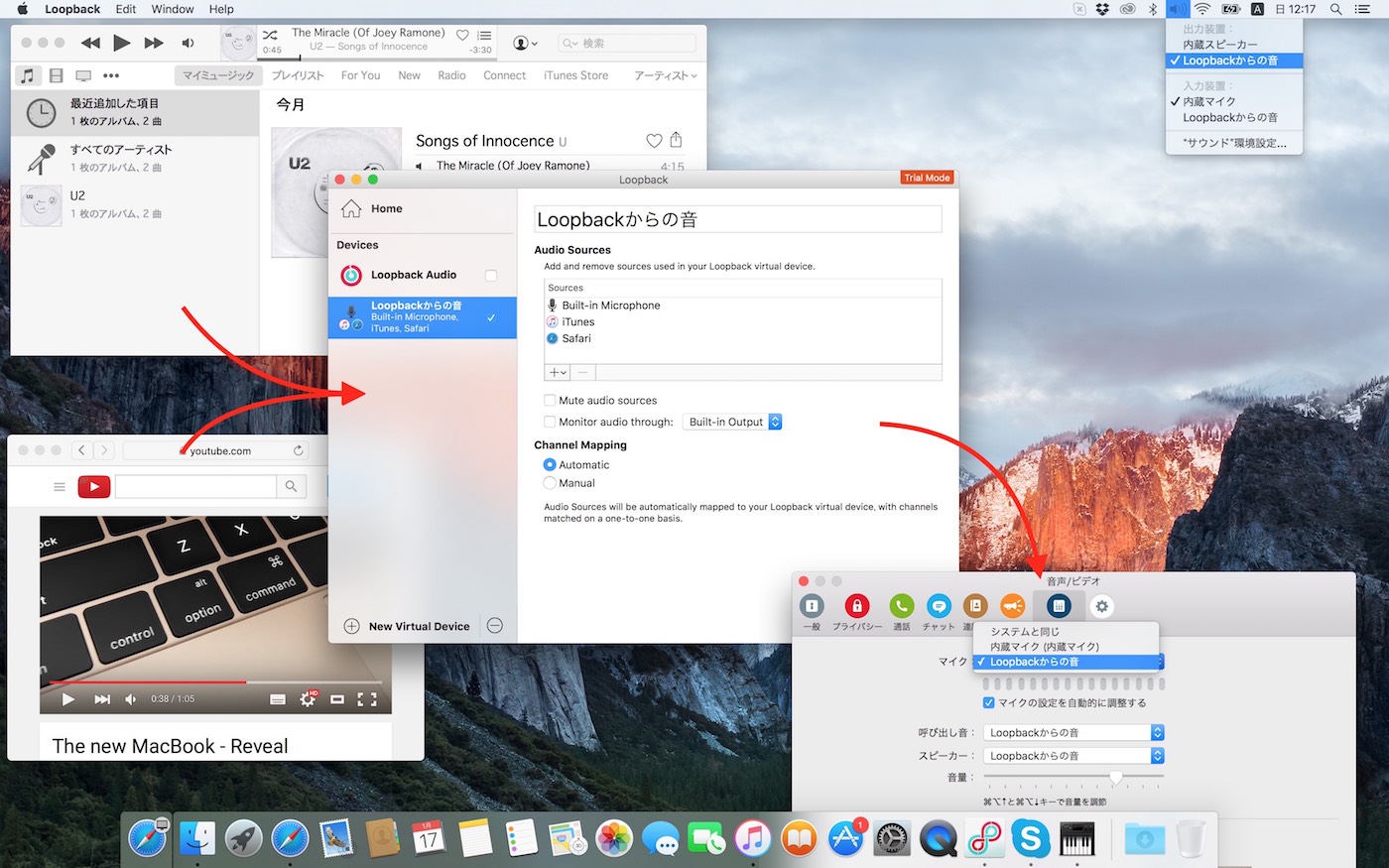Skip to the next track in iTunes
This screenshot has width=1389, height=868.
click(x=154, y=43)
